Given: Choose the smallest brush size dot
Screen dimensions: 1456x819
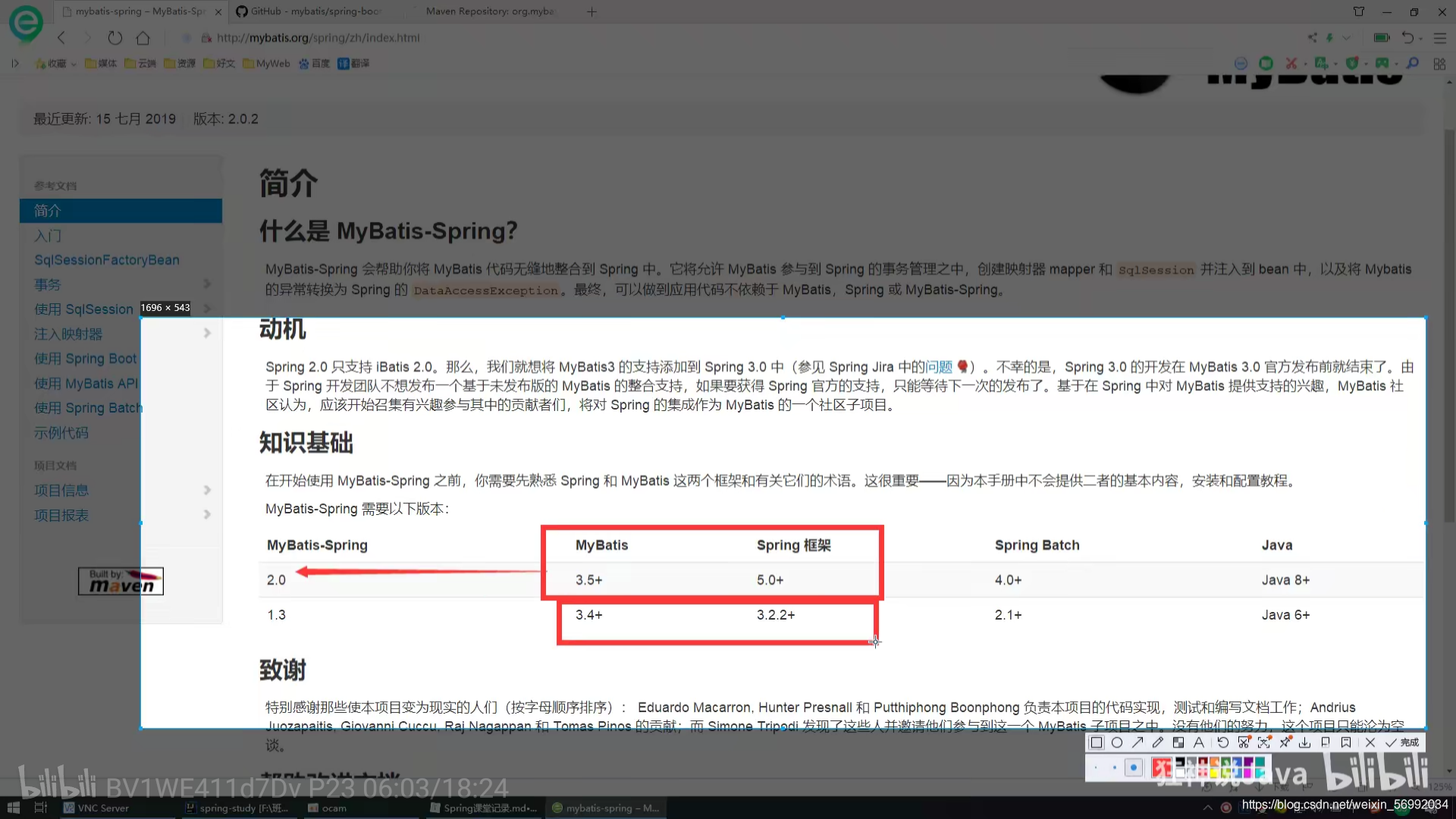Looking at the screenshot, I should click(1096, 767).
